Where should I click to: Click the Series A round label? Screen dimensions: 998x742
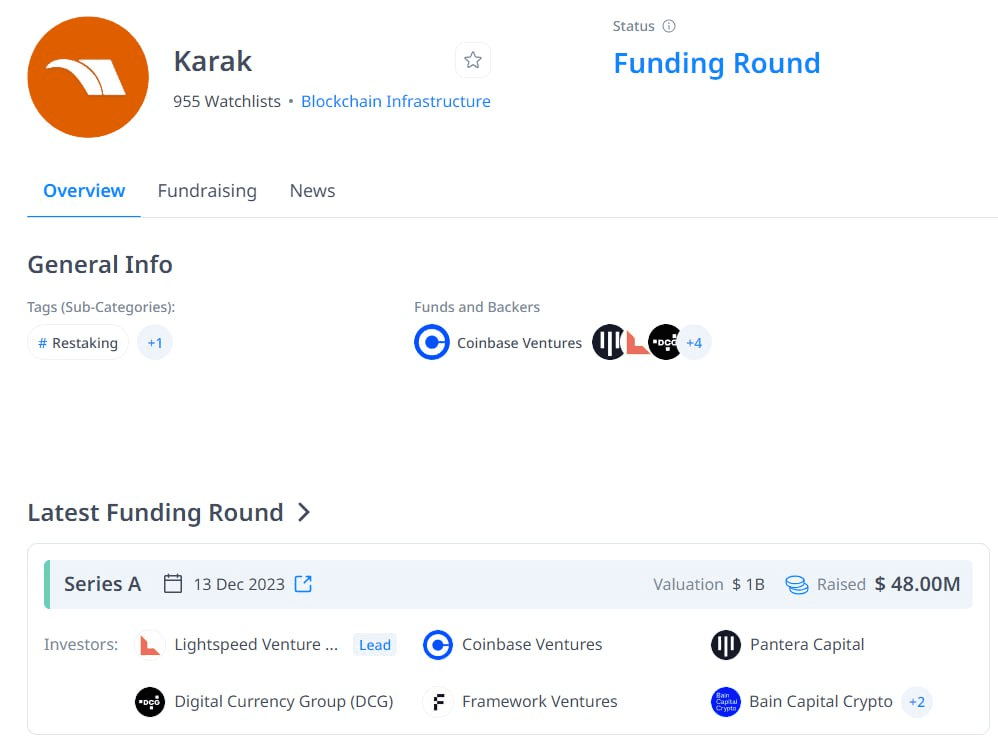click(102, 584)
